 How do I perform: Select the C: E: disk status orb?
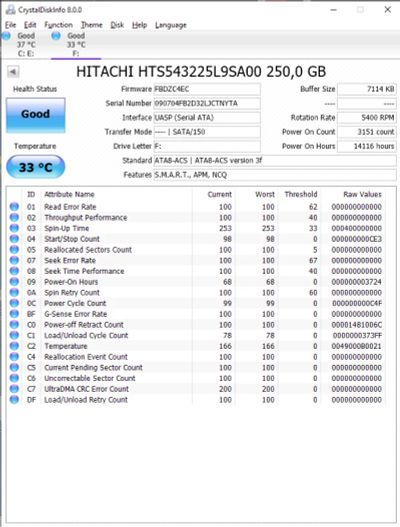point(6,36)
